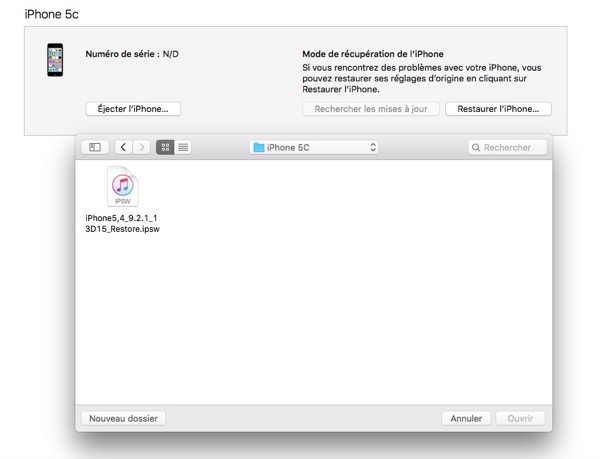
Task: Click the Ouvrir button
Action: [520, 418]
